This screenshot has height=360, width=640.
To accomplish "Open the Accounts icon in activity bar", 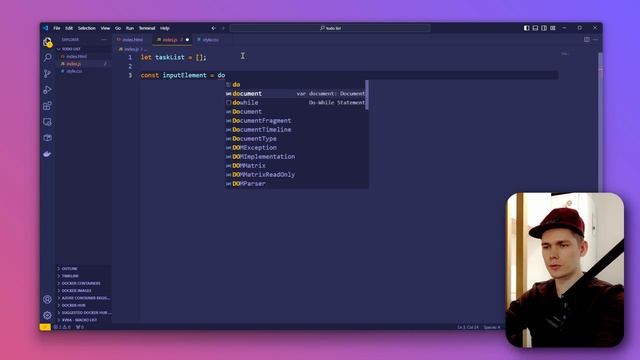I will coord(47,299).
